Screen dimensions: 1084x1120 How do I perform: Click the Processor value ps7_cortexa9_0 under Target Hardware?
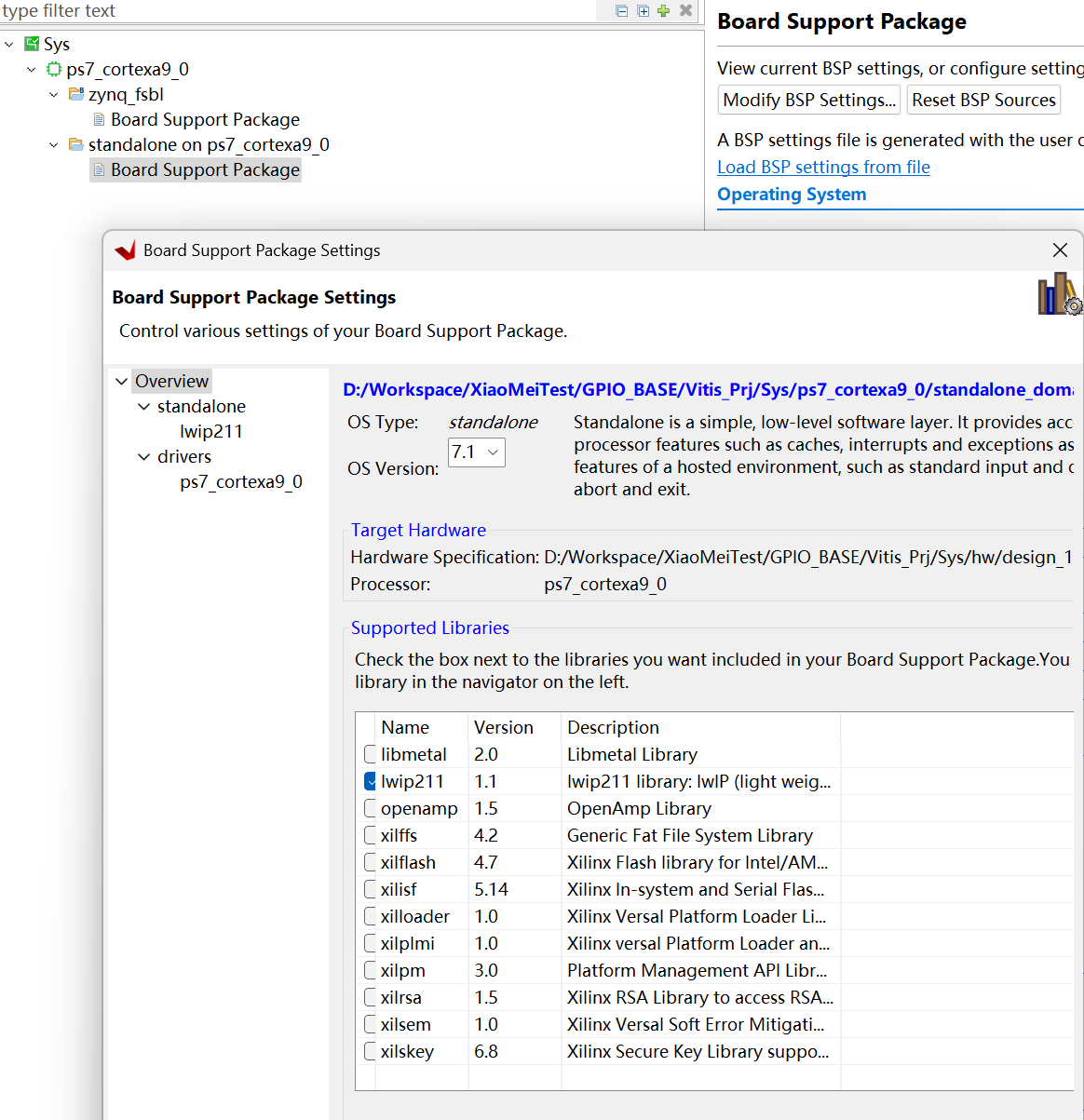[605, 584]
